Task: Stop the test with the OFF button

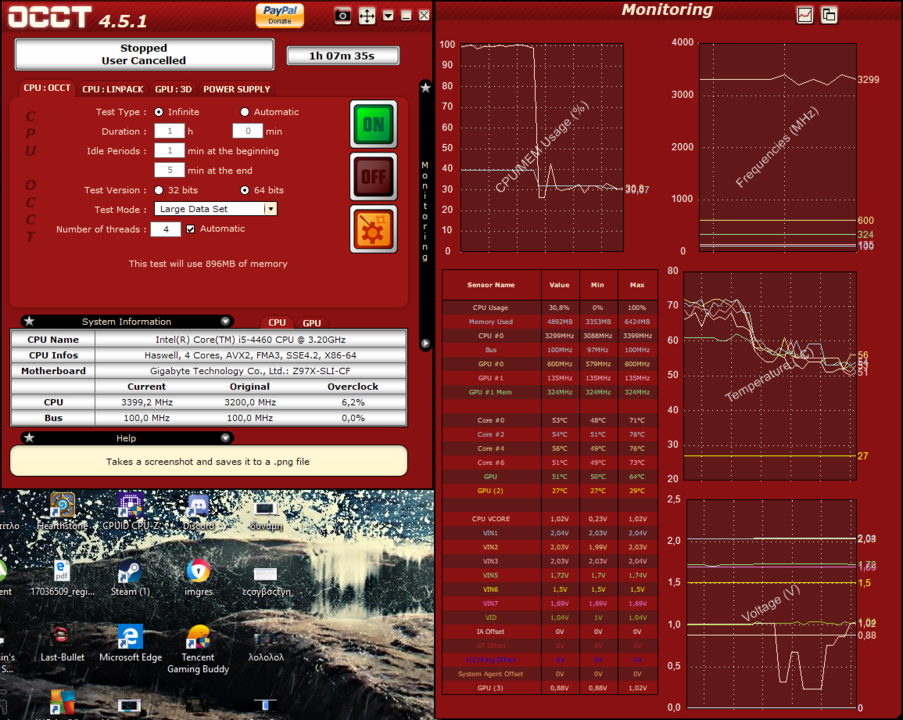Action: click(374, 176)
